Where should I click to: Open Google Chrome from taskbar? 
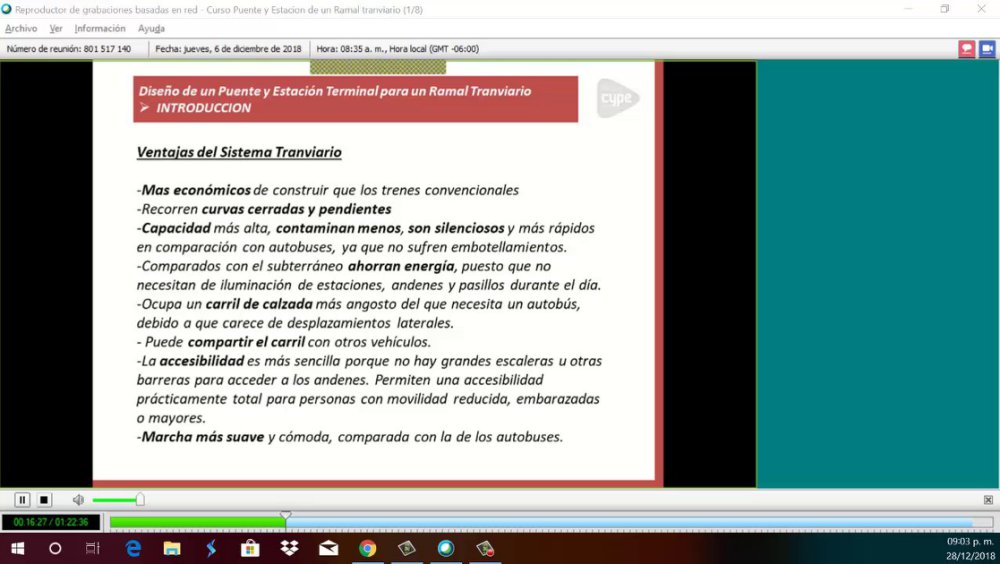pos(367,548)
